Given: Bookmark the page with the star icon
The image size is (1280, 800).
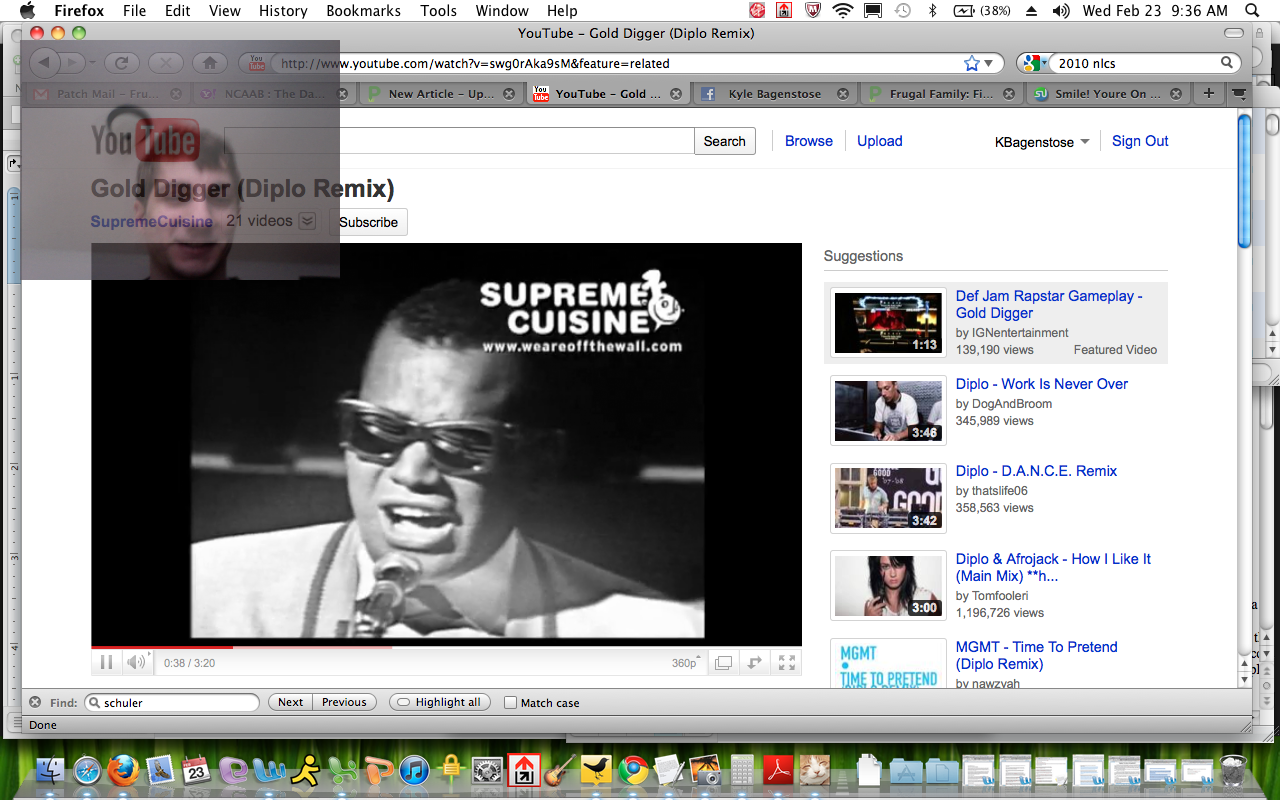Looking at the screenshot, I should coord(971,63).
